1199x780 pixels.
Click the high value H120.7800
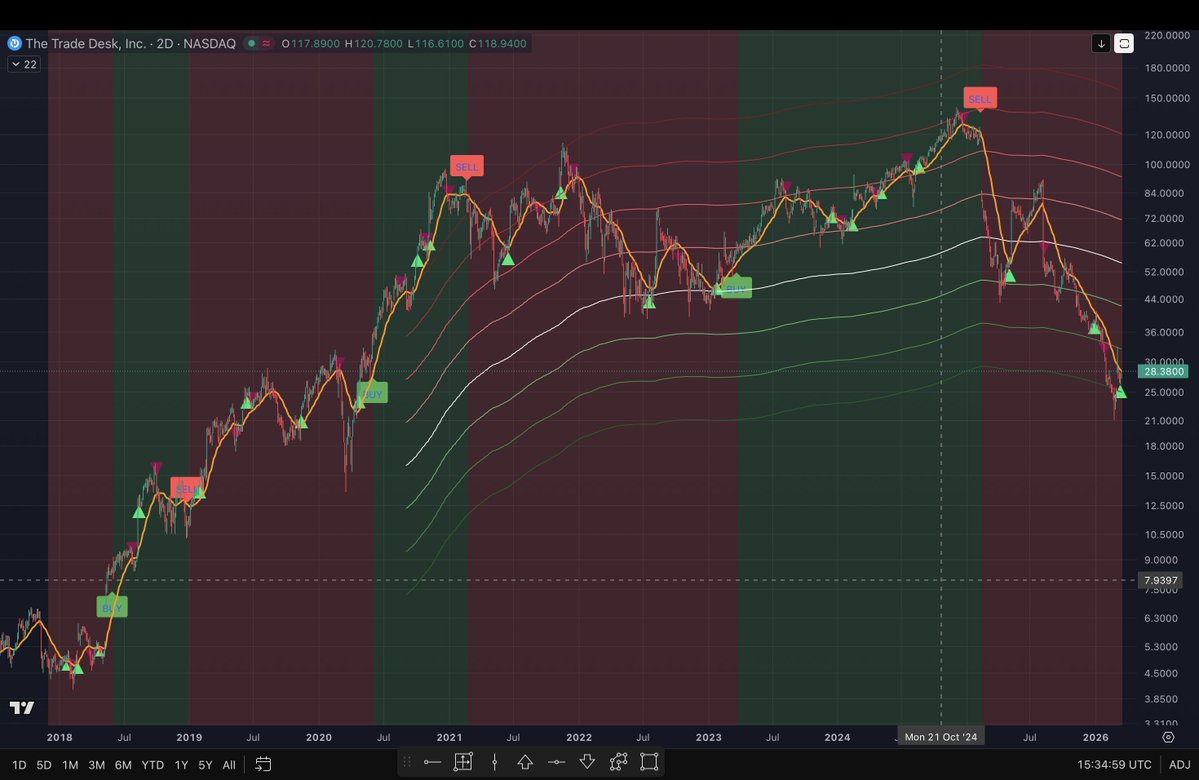click(373, 44)
